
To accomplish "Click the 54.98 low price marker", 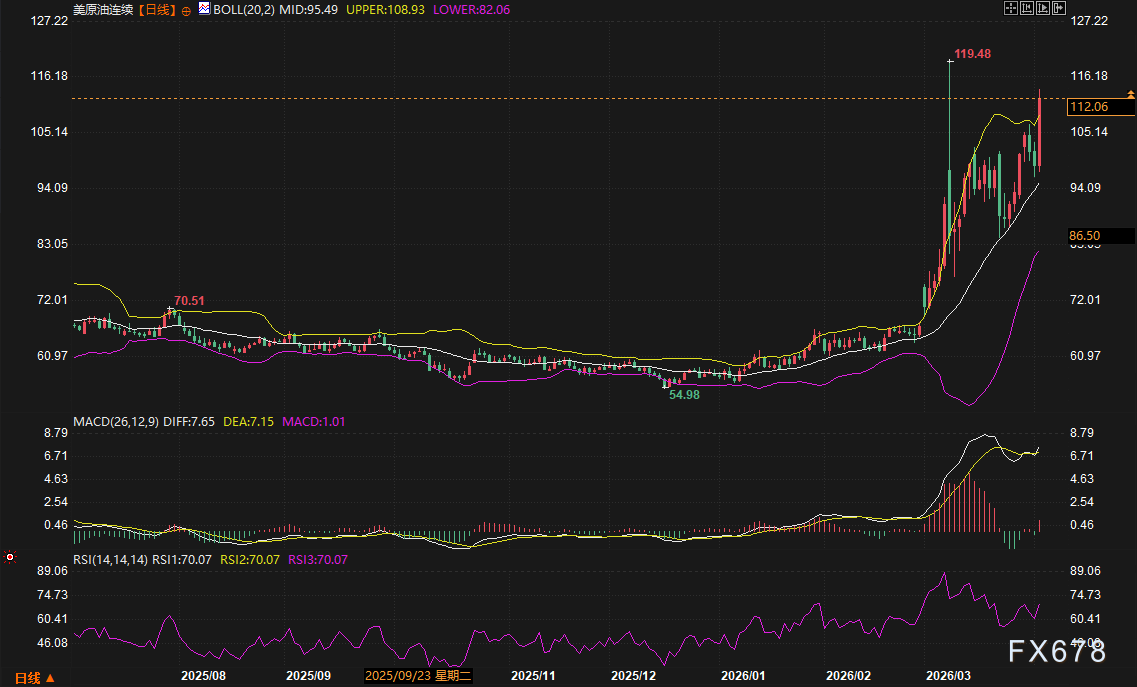I will [685, 395].
